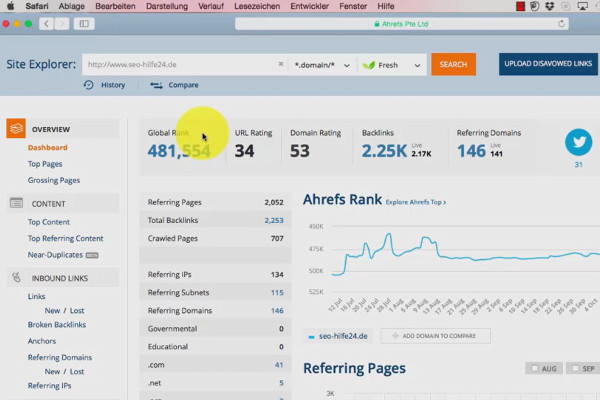The width and height of the screenshot is (600, 400).
Task: Toggle the Safari sidebar button
Action: (84, 24)
